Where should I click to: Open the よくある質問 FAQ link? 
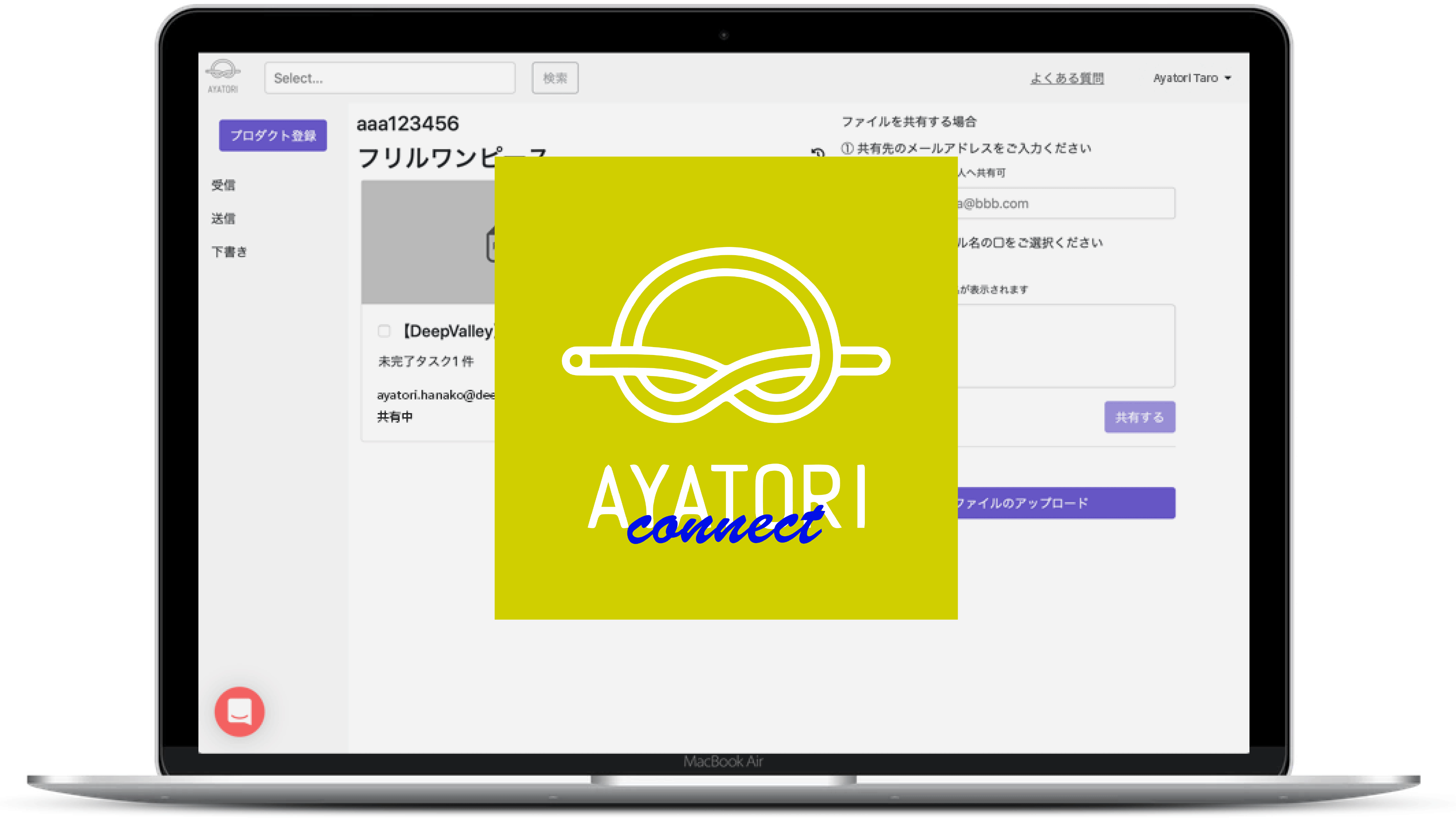click(x=1066, y=78)
